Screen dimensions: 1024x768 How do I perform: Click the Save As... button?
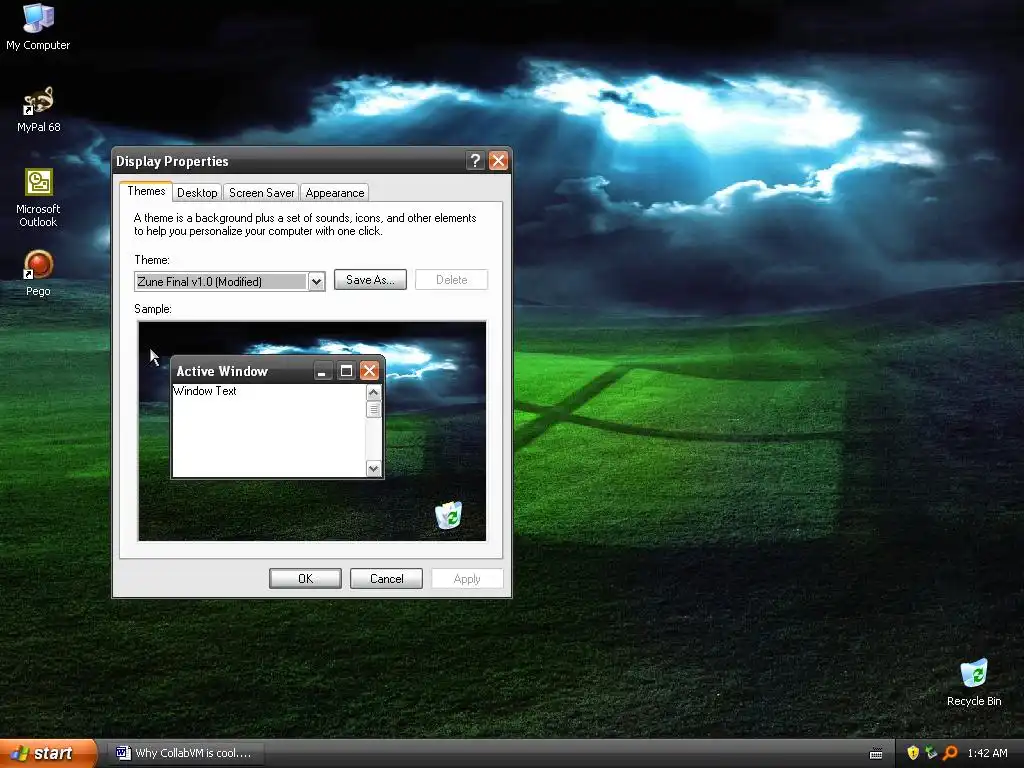click(x=370, y=280)
